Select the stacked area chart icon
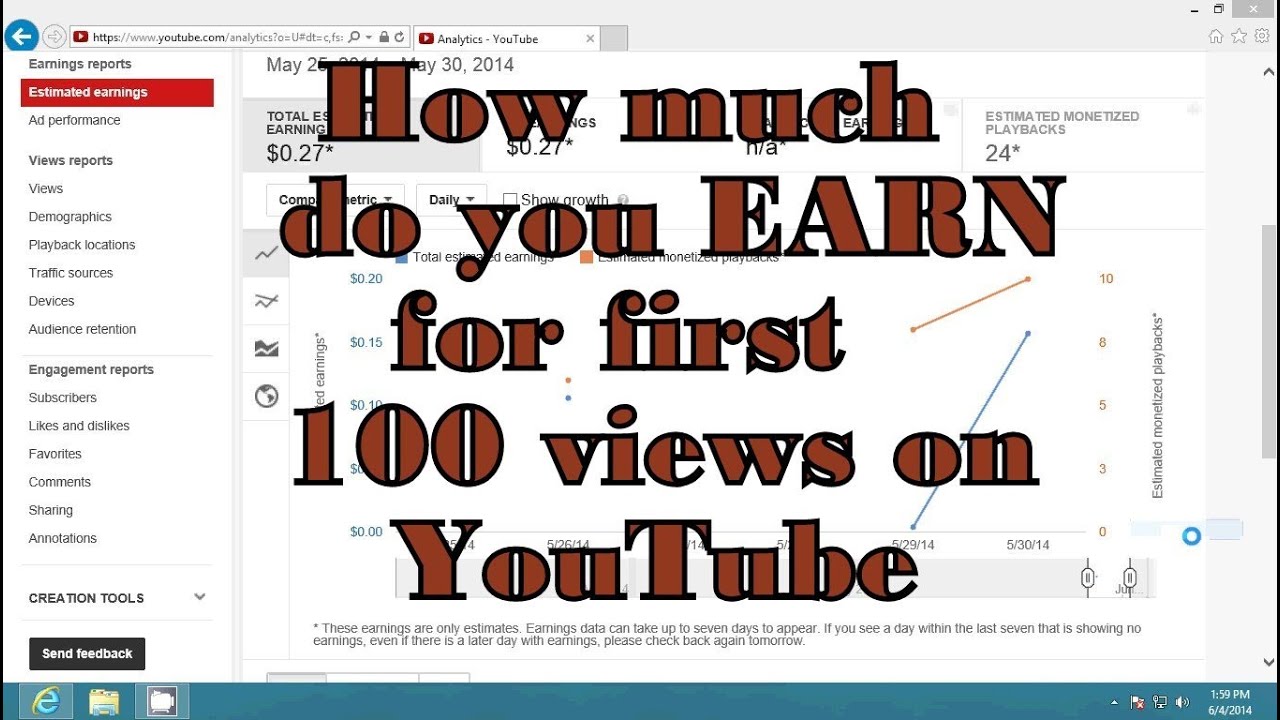This screenshot has width=1280, height=720. pyautogui.click(x=266, y=349)
